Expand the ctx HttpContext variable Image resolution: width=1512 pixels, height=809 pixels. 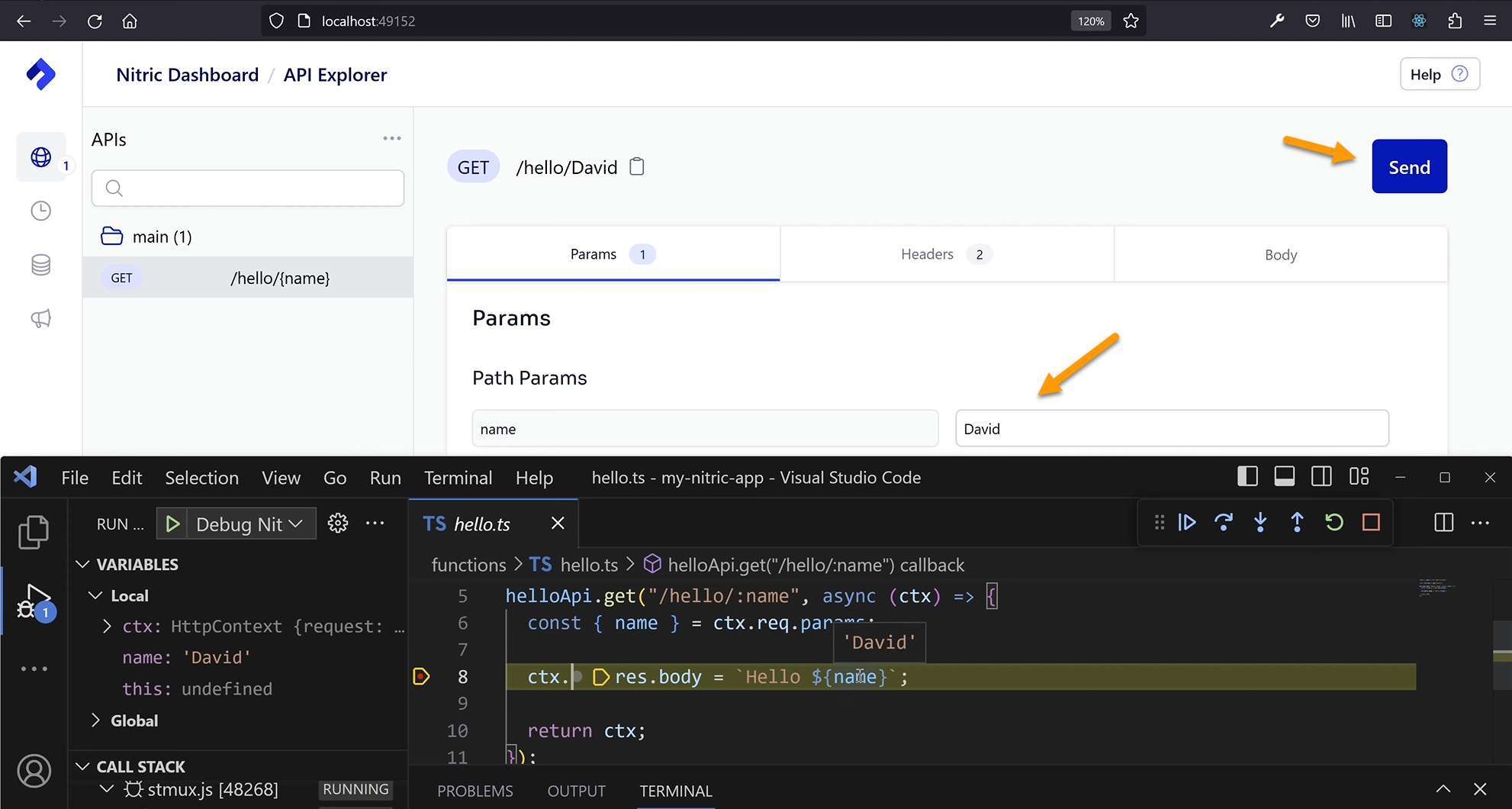click(106, 626)
